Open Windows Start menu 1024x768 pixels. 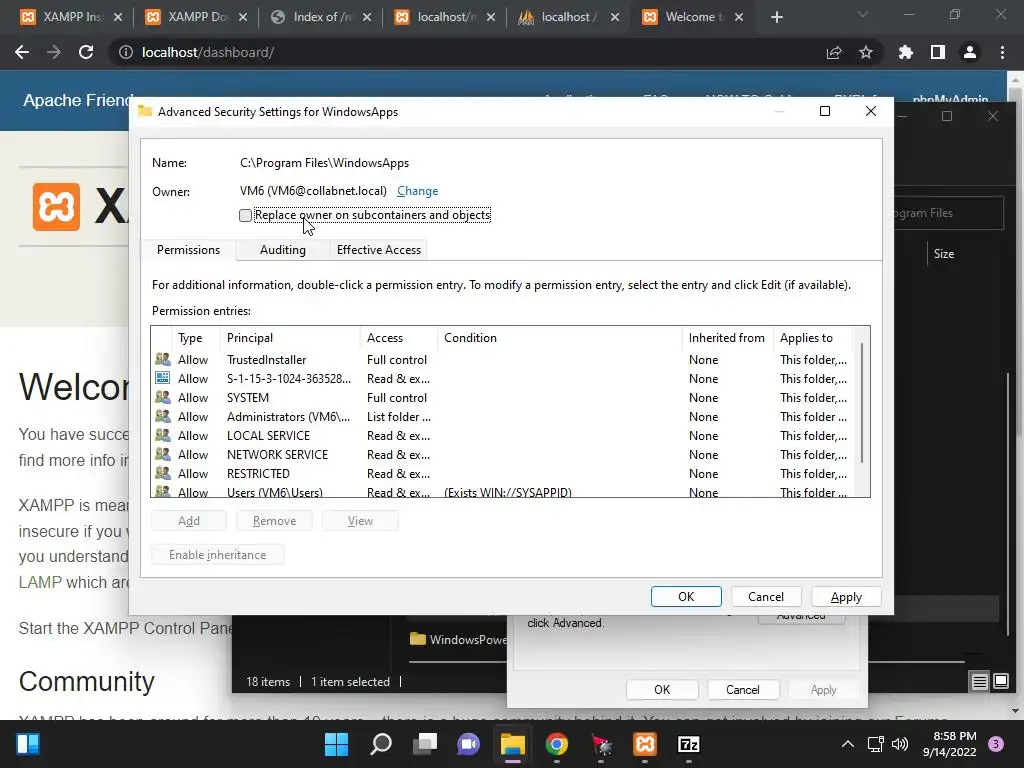point(336,744)
